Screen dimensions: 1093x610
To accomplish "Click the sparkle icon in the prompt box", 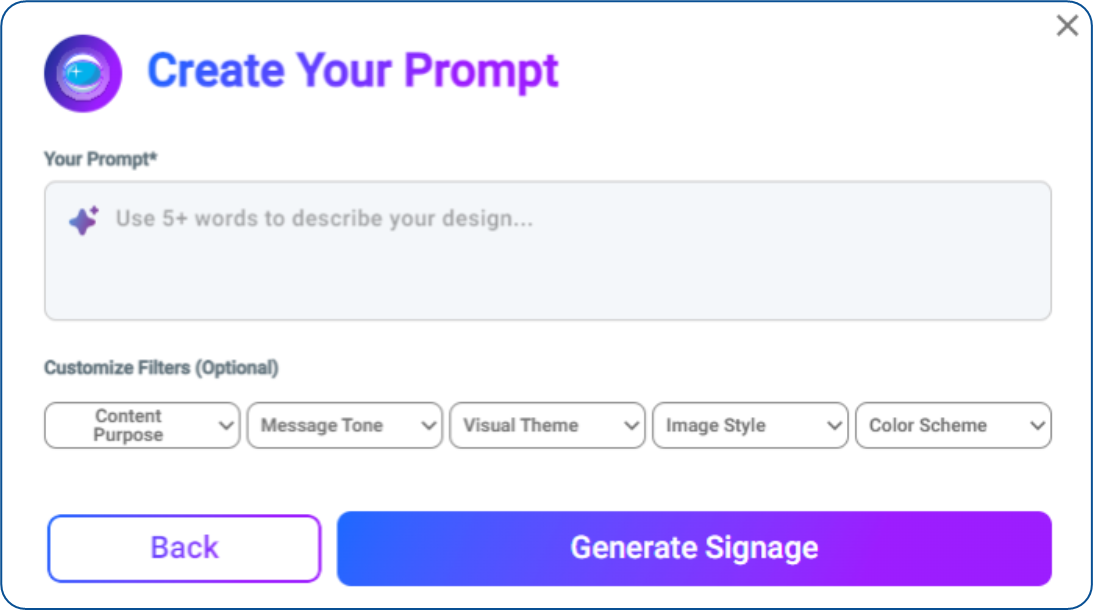I will click(x=84, y=220).
